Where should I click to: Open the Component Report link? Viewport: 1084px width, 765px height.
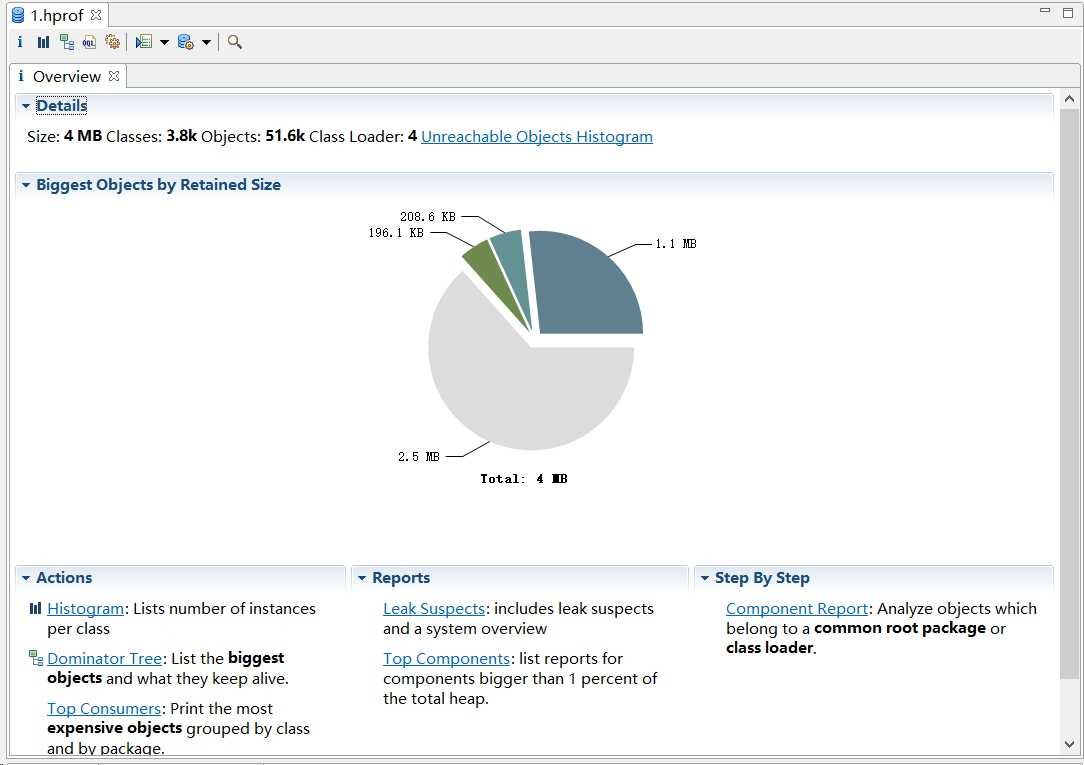(797, 609)
